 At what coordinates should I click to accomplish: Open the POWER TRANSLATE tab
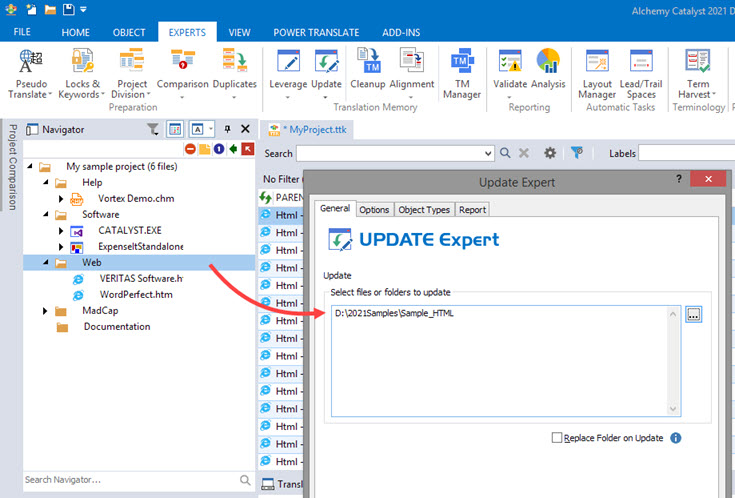316,32
